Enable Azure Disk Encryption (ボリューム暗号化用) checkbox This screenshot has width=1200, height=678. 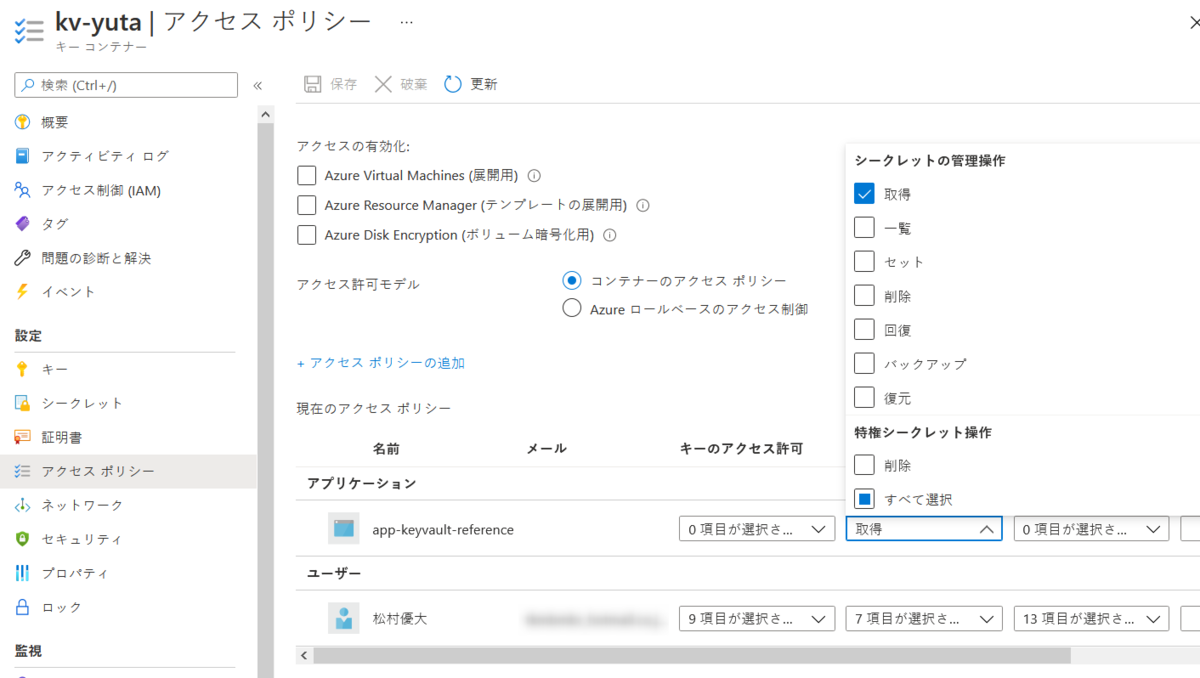307,236
